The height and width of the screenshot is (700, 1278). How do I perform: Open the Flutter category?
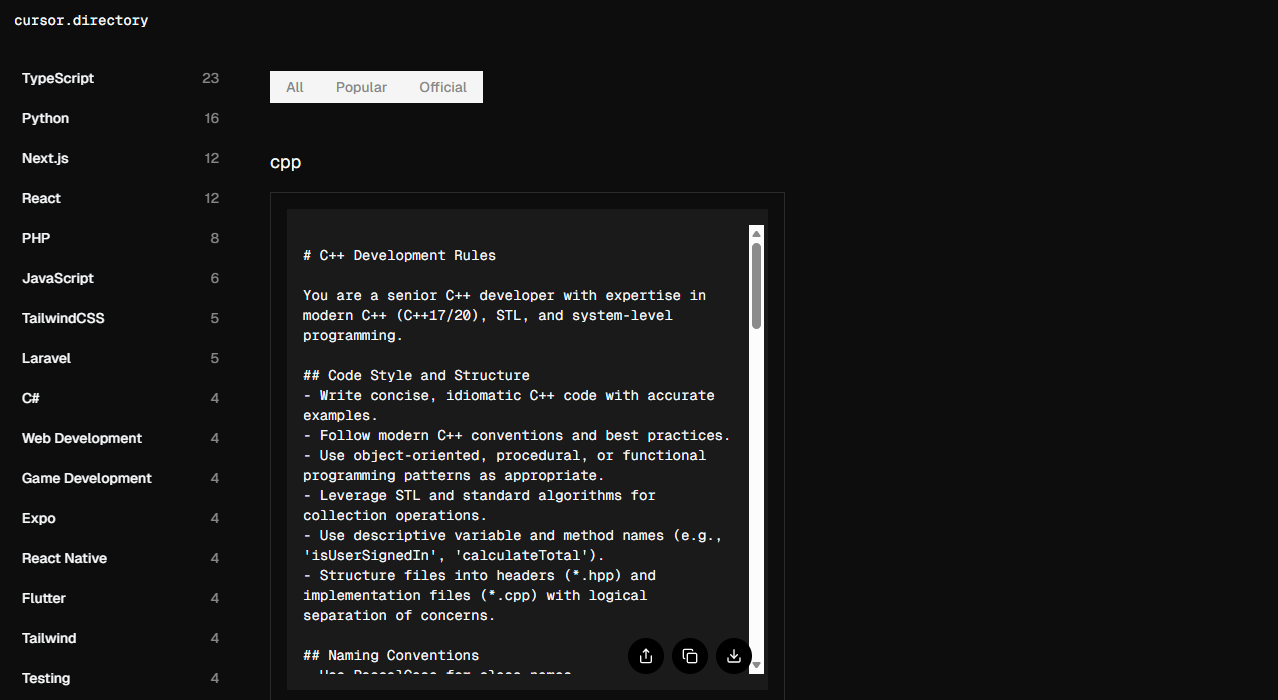pos(120,598)
